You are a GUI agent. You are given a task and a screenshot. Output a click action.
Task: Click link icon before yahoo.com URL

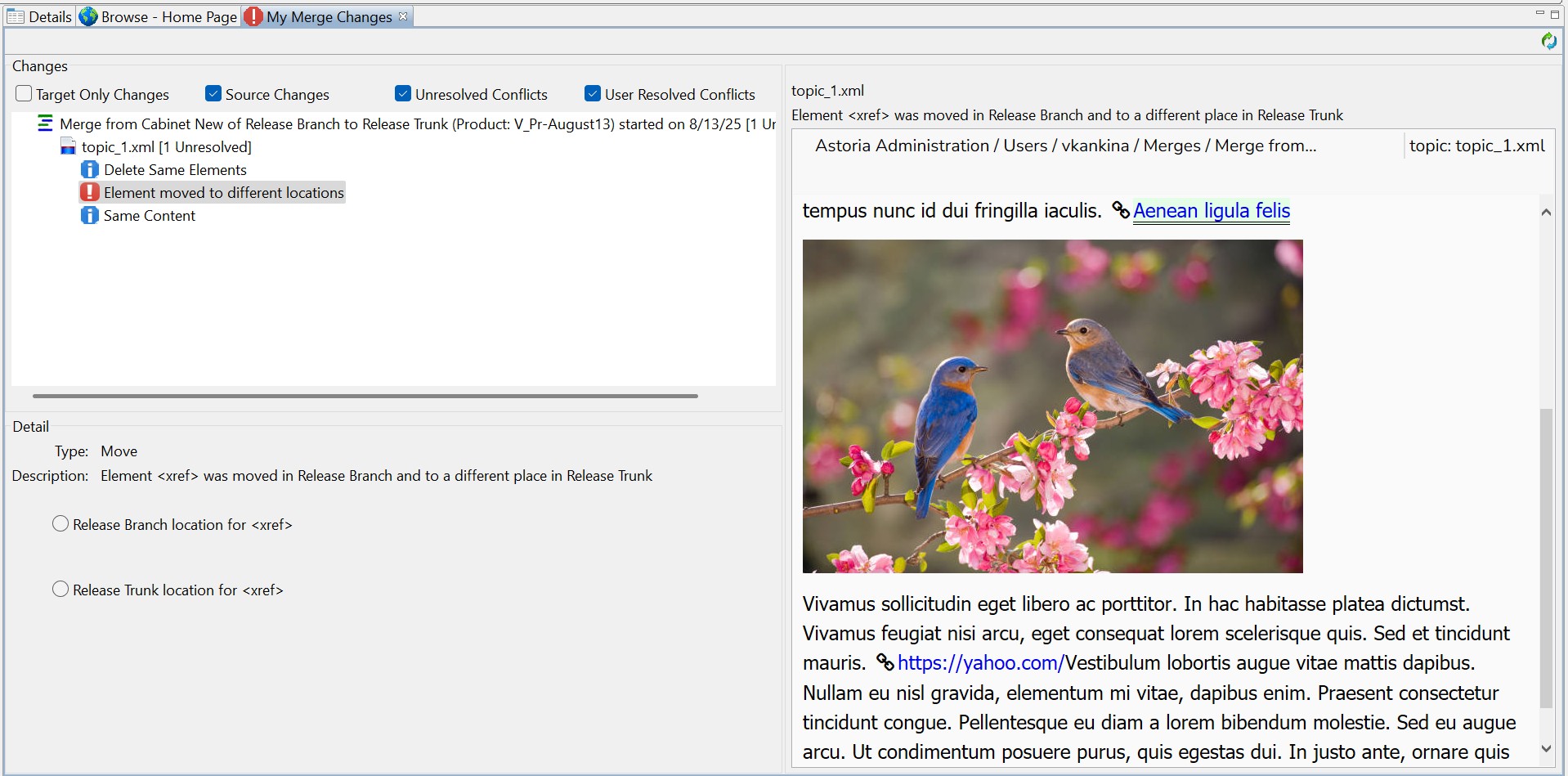point(885,662)
